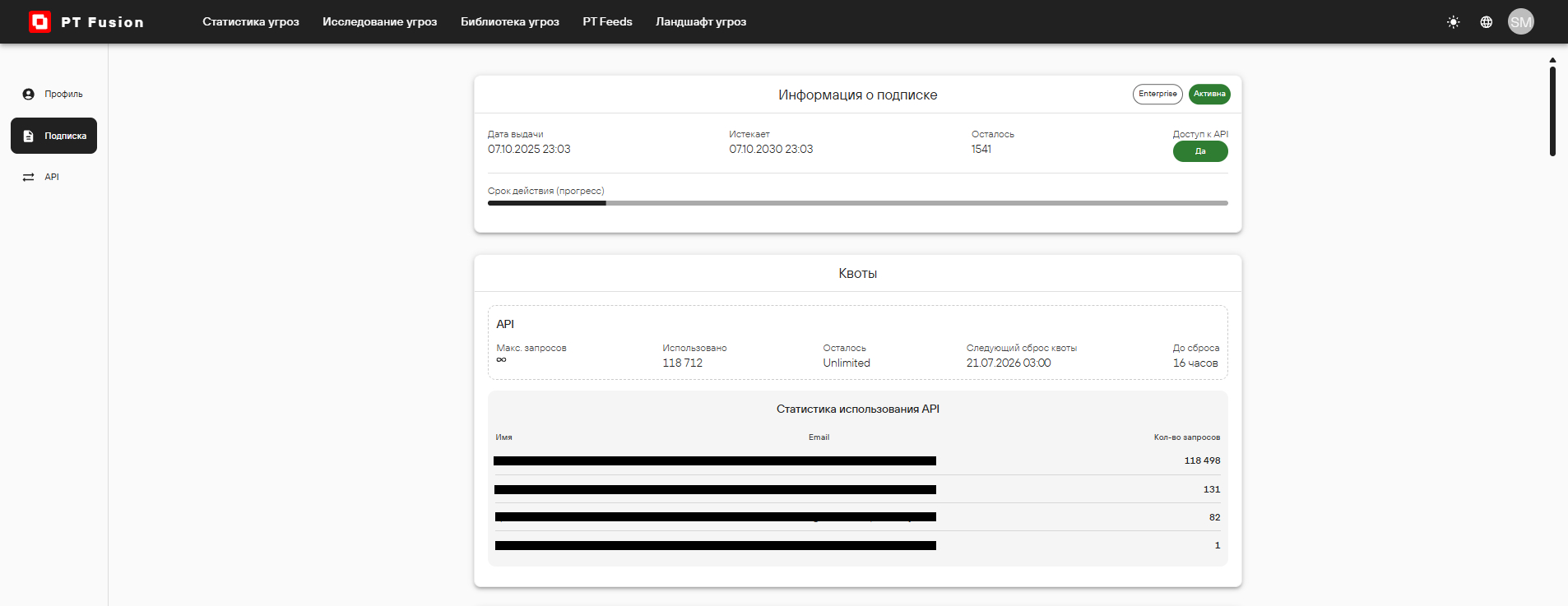This screenshot has width=1568, height=606.
Task: Click the Следующий сброс квоты label
Action: point(1022,348)
